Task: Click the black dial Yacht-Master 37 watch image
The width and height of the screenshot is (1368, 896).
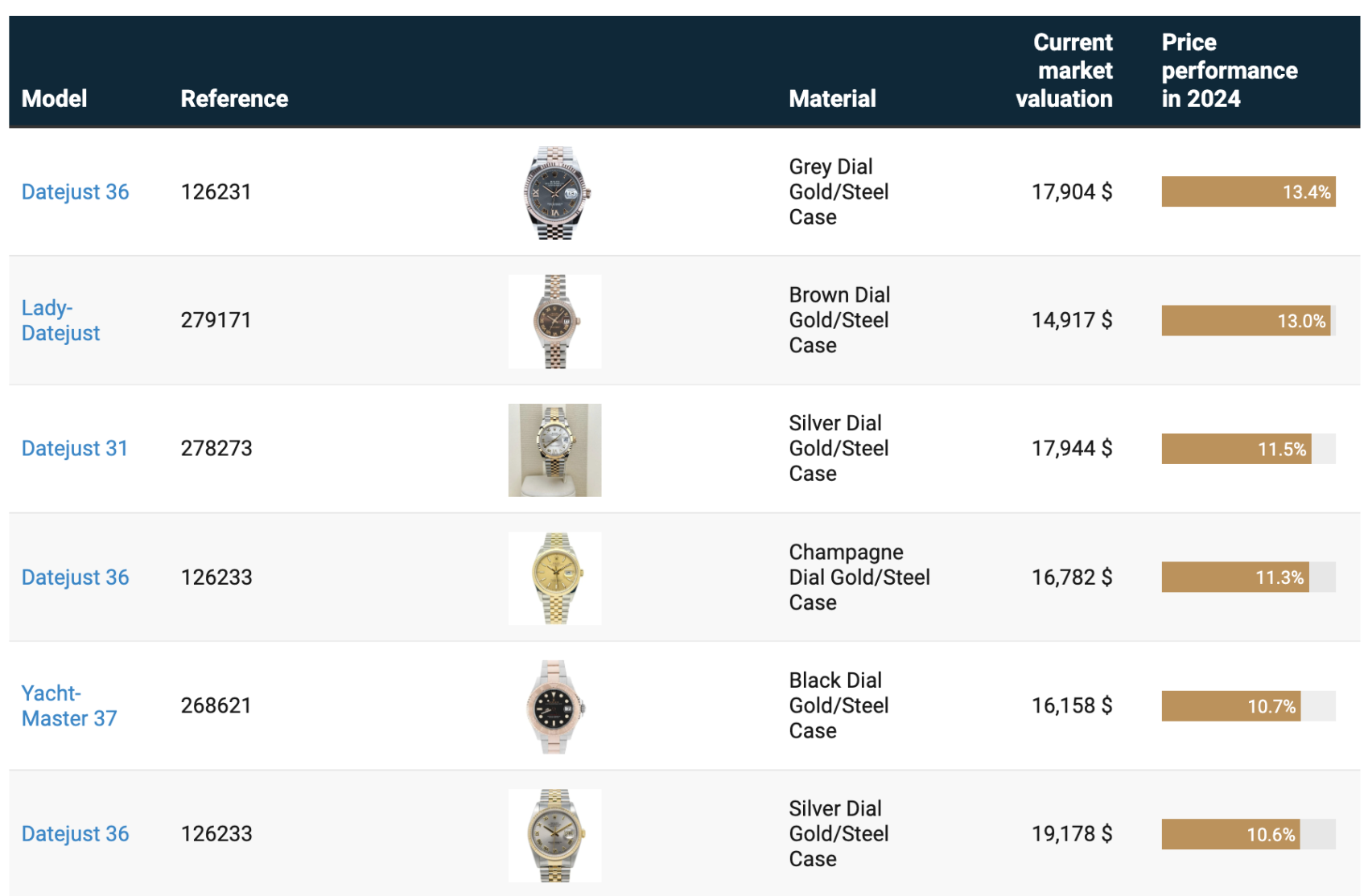Action: click(555, 707)
